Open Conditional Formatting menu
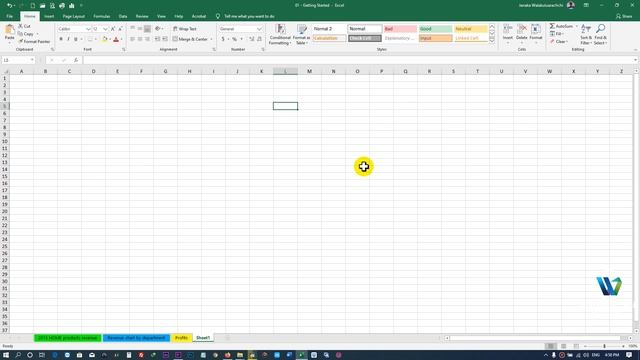 coord(280,34)
